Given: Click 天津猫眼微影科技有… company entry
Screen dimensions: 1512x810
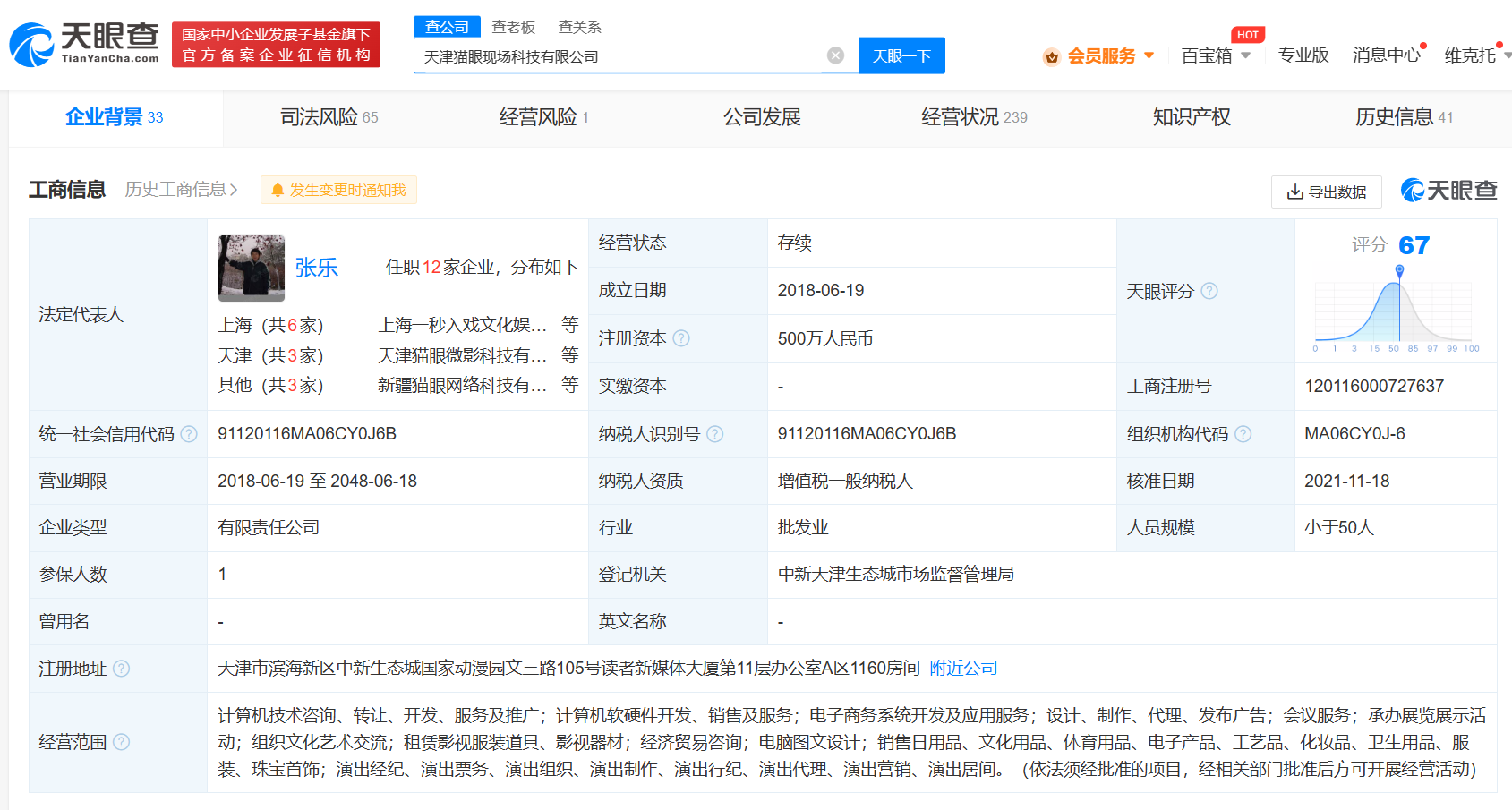Looking at the screenshot, I should [x=462, y=355].
